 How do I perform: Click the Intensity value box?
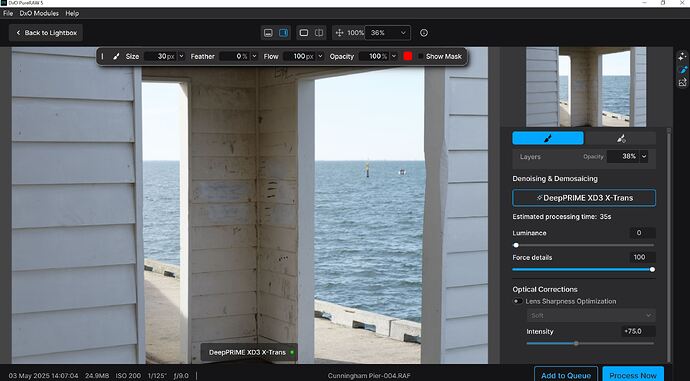click(x=637, y=331)
